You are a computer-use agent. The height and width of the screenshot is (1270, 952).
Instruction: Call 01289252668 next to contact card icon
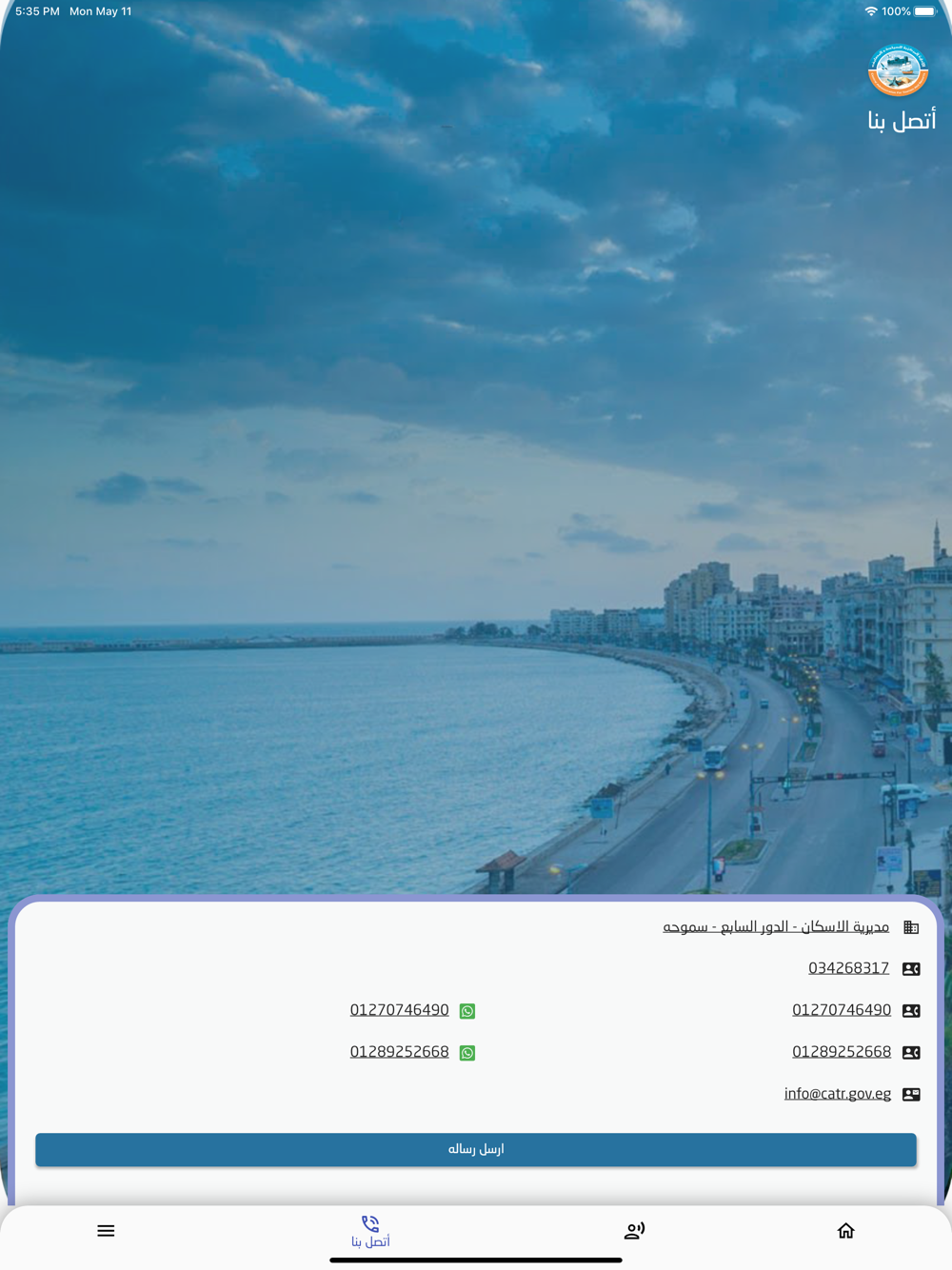point(842,1052)
